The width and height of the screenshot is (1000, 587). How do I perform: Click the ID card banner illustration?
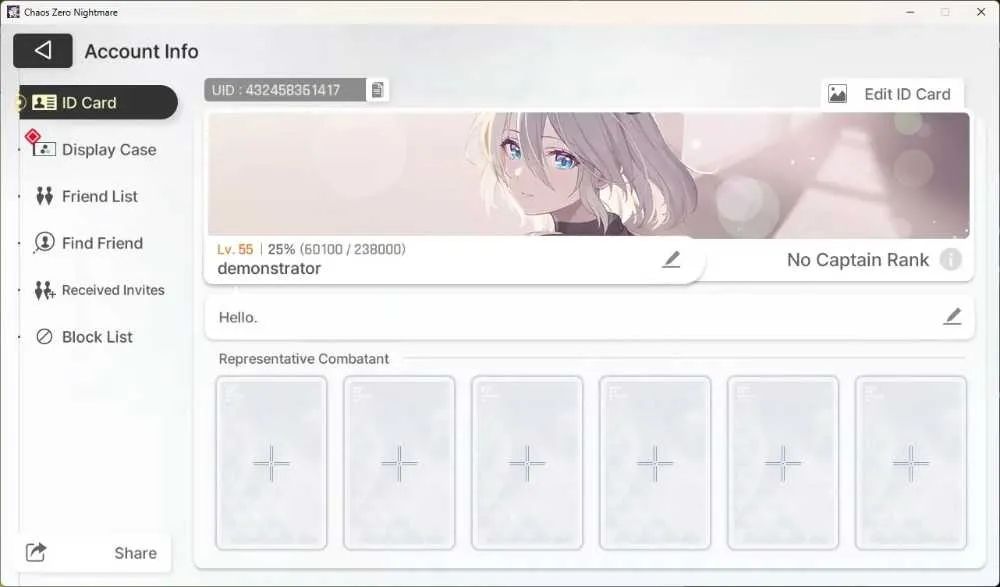[x=589, y=175]
